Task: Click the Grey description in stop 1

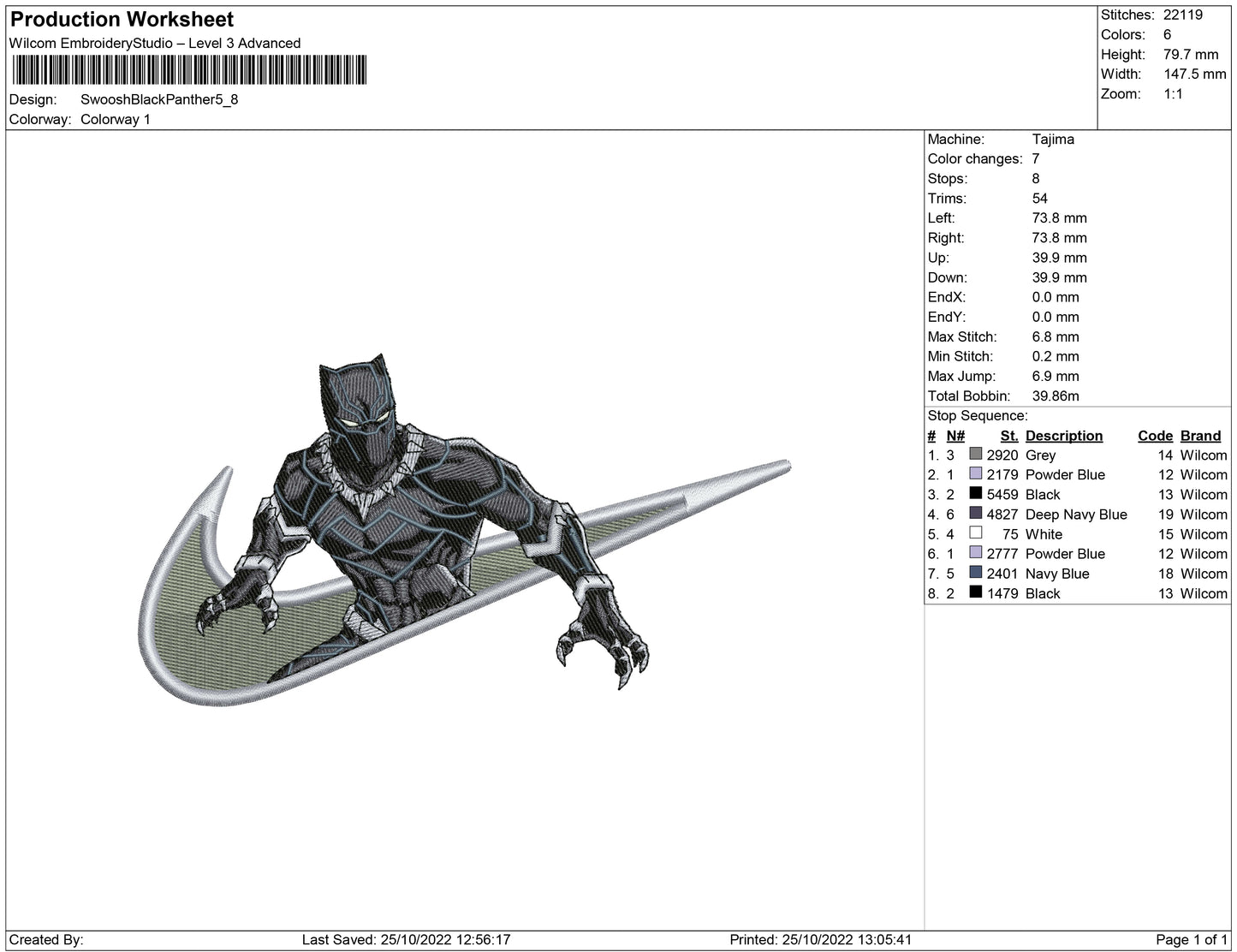Action: point(1040,455)
